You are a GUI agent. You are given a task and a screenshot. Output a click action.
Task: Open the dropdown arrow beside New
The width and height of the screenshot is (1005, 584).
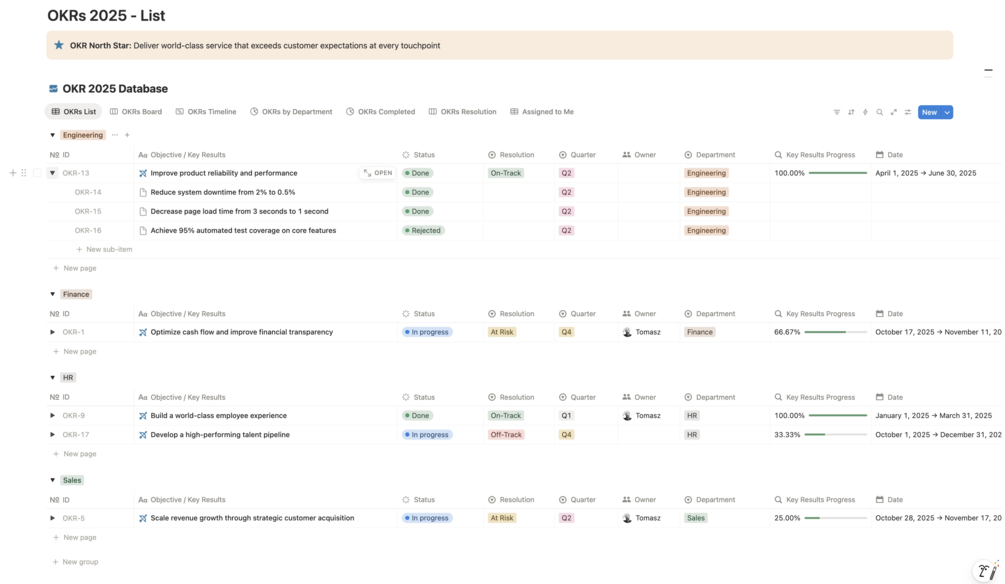(x=947, y=112)
